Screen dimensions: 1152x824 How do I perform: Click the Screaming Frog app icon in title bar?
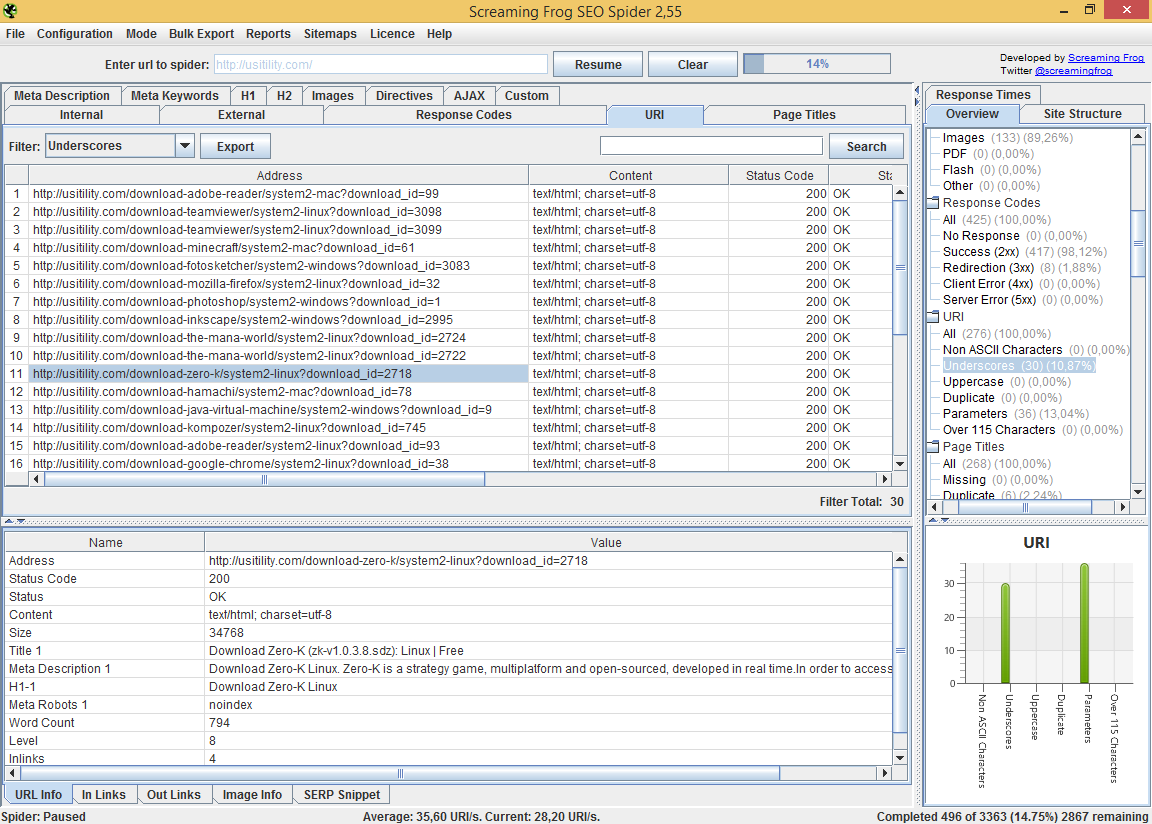coord(10,10)
